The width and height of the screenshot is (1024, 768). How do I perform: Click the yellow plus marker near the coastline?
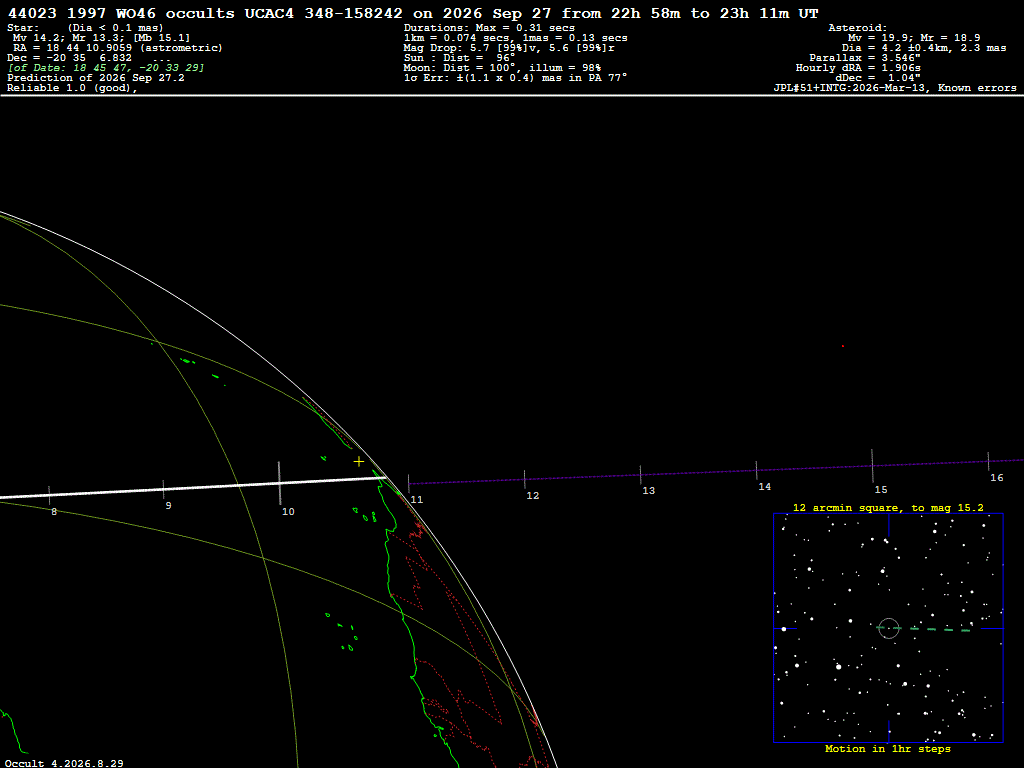click(x=359, y=462)
